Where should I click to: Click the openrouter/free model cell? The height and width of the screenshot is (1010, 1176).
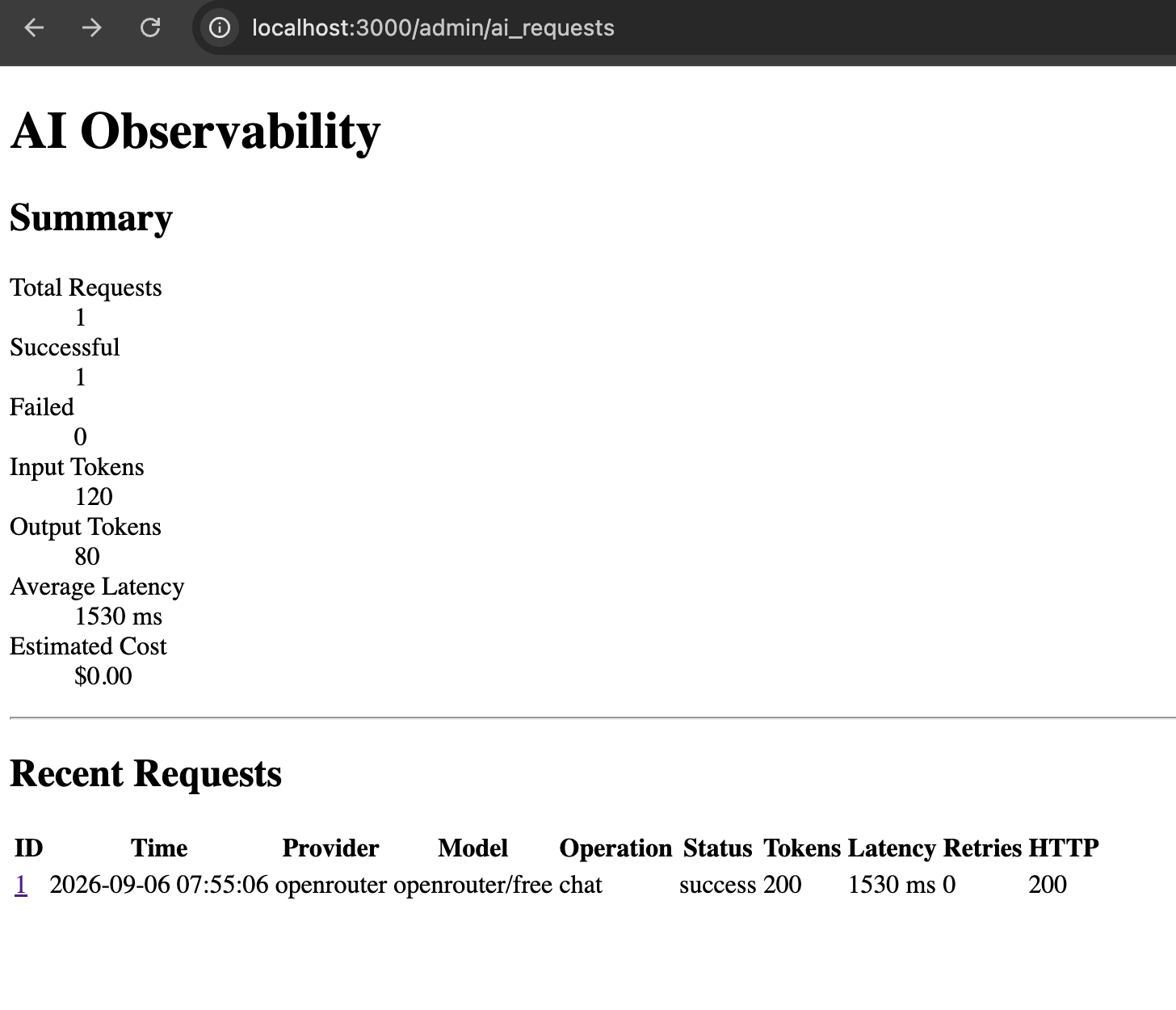472,885
